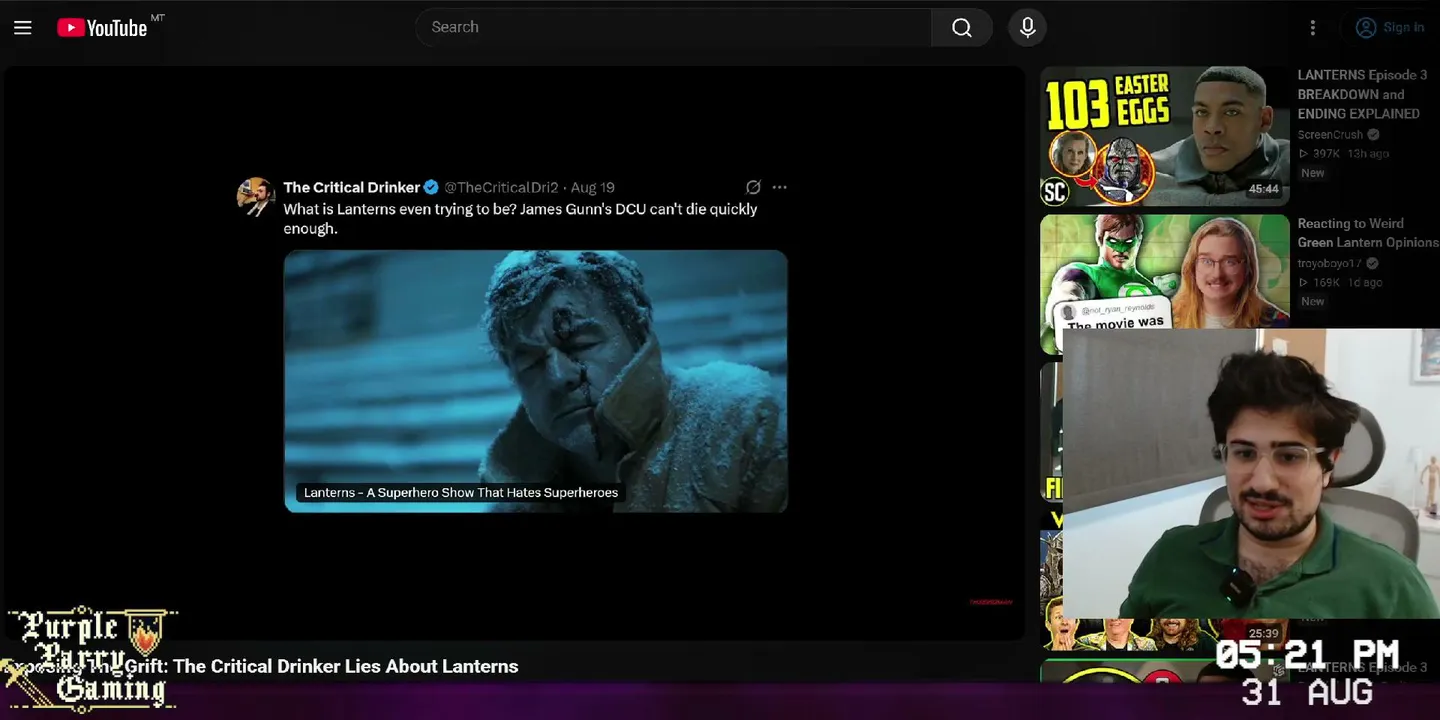This screenshot has width=1440, height=720.
Task: Focus the Search text field
Action: coord(674,27)
